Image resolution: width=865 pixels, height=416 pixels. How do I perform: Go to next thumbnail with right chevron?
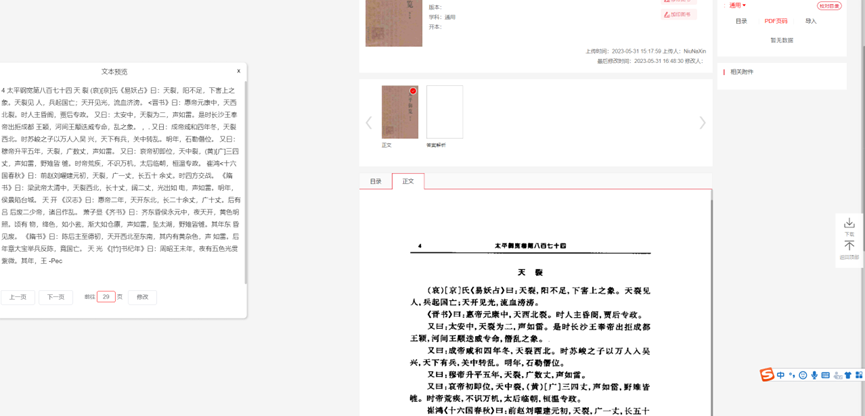[x=702, y=123]
